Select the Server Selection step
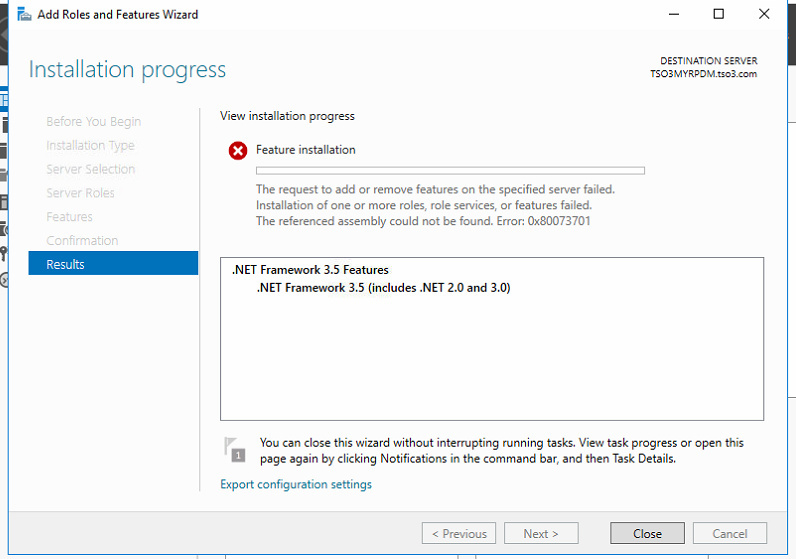The height and width of the screenshot is (559, 796). coord(90,169)
